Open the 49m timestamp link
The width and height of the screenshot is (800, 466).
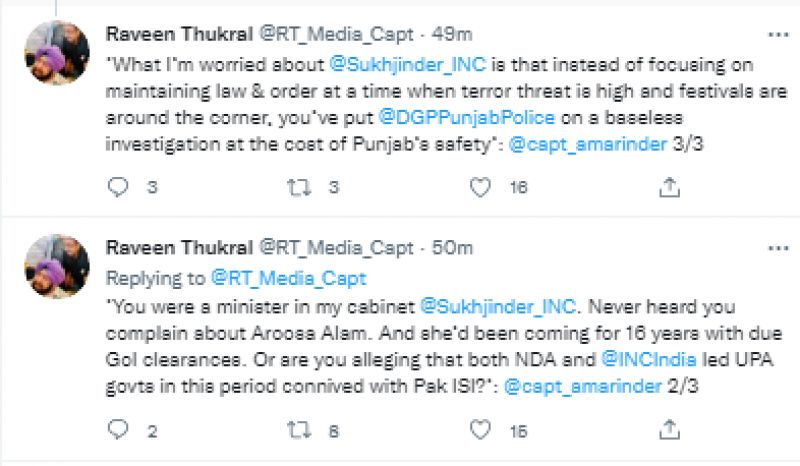point(455,34)
